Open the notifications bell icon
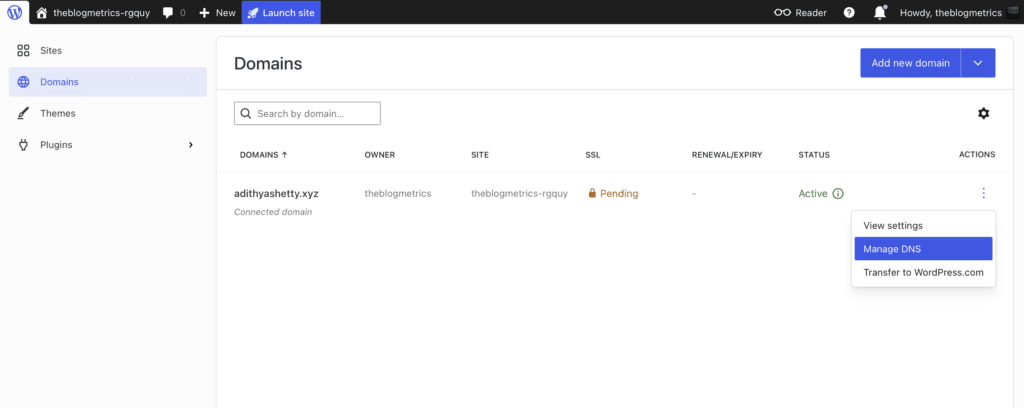1024x408 pixels. (880, 12)
